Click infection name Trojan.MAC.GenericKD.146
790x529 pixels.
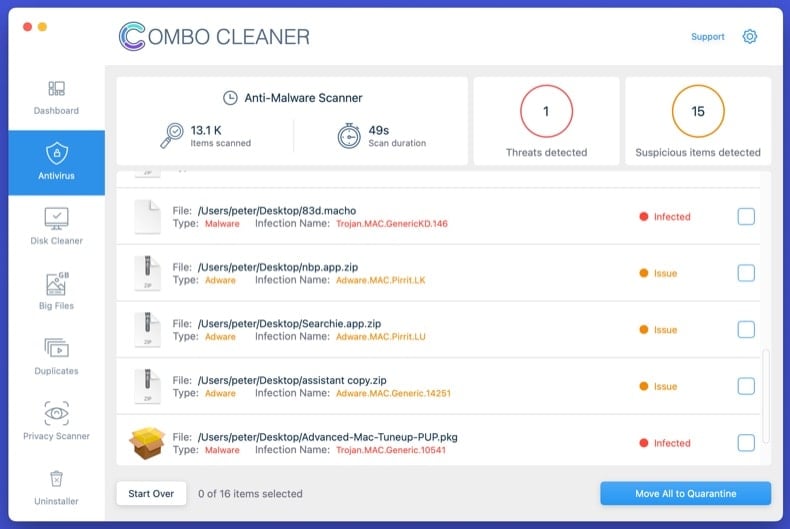(x=392, y=224)
